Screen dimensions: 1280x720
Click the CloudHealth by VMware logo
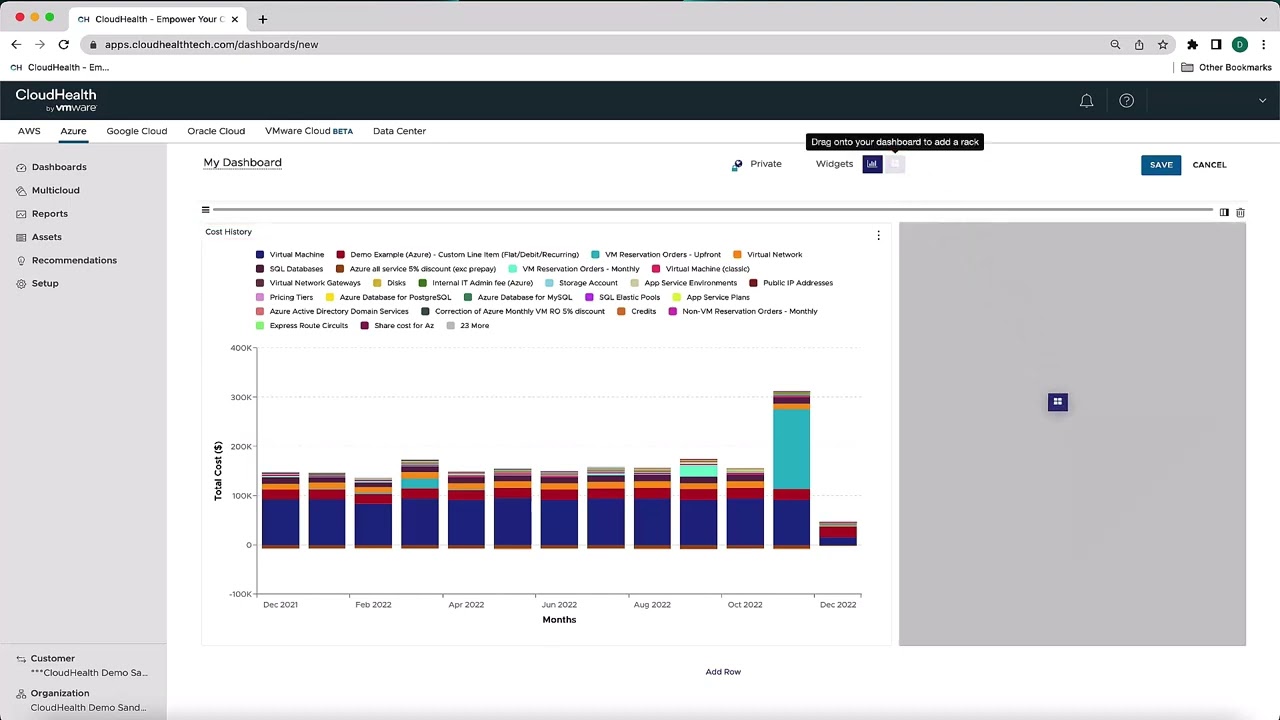pyautogui.click(x=56, y=100)
